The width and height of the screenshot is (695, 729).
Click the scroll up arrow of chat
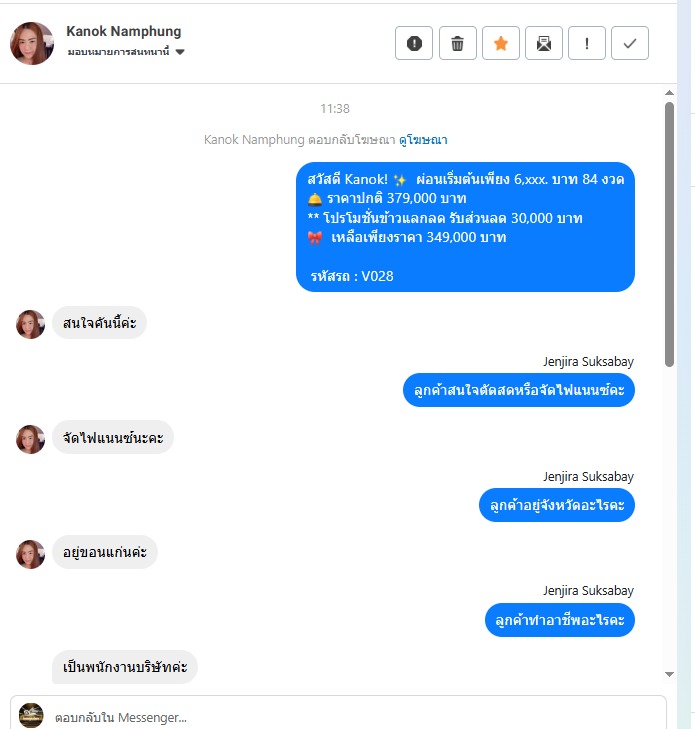669,93
